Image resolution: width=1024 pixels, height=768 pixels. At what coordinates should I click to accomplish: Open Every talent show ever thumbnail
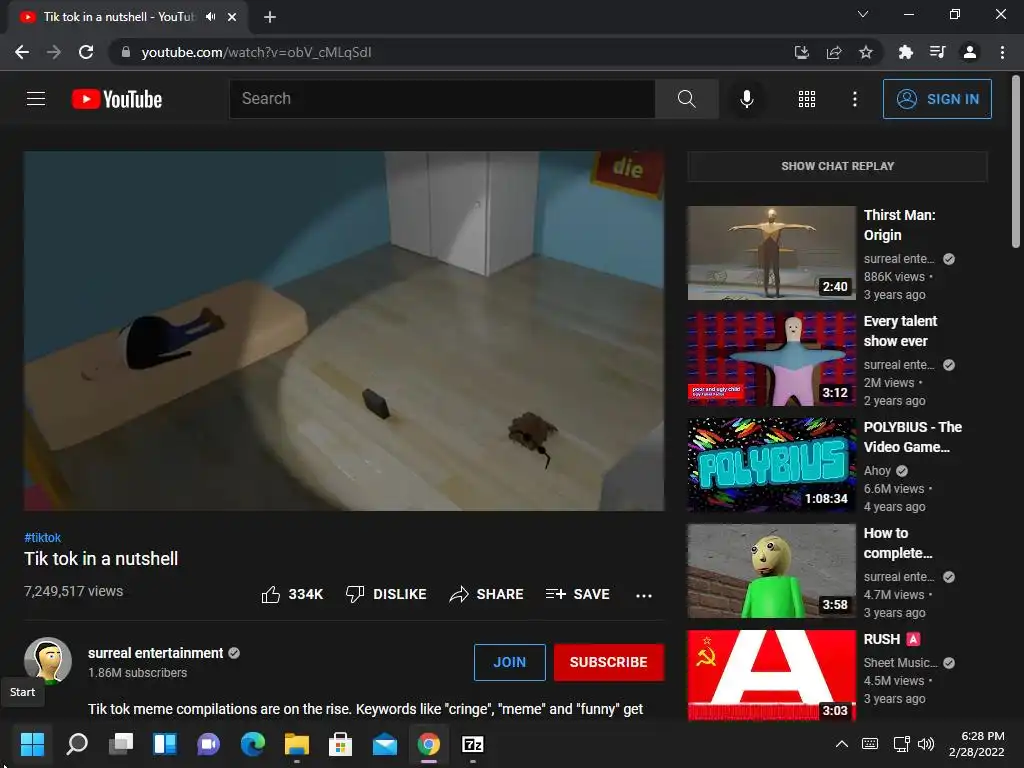771,359
